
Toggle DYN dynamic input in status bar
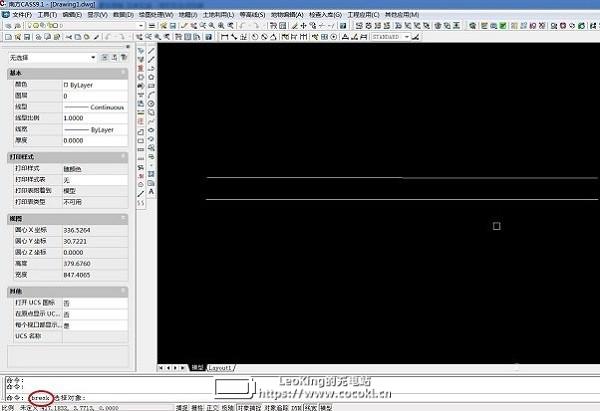click(x=297, y=408)
